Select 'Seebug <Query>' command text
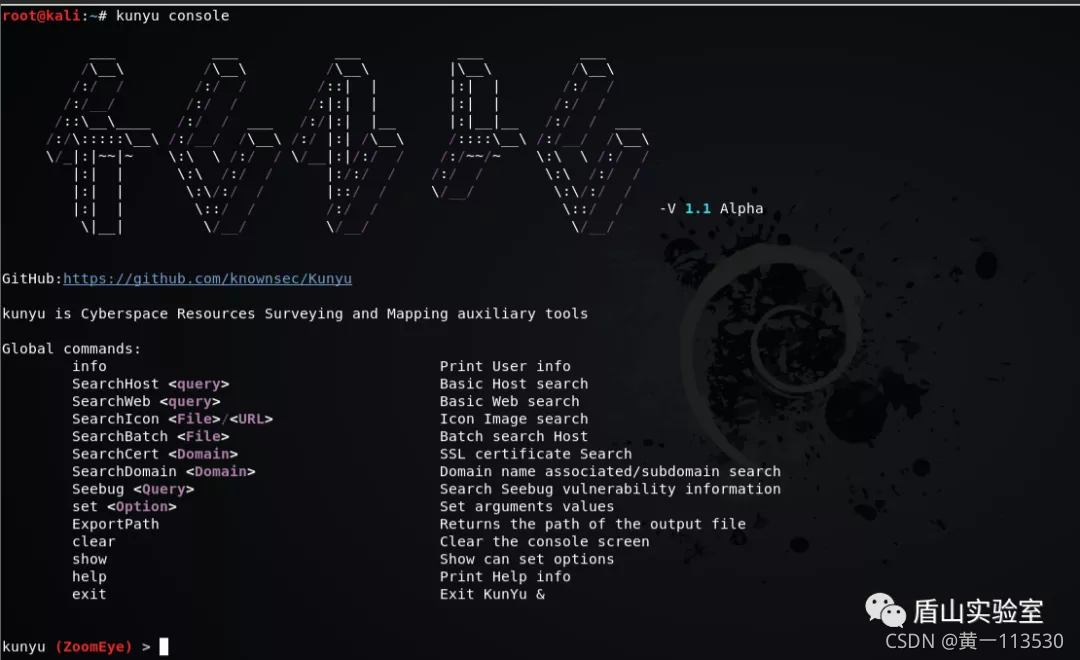This screenshot has height=660, width=1080. [x=133, y=489]
